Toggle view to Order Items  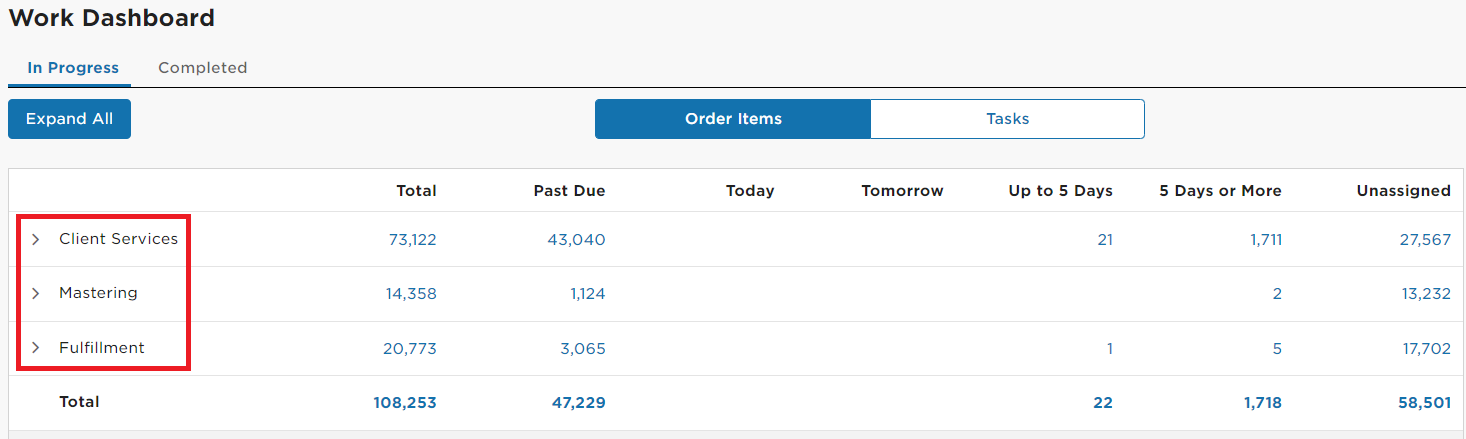(733, 119)
